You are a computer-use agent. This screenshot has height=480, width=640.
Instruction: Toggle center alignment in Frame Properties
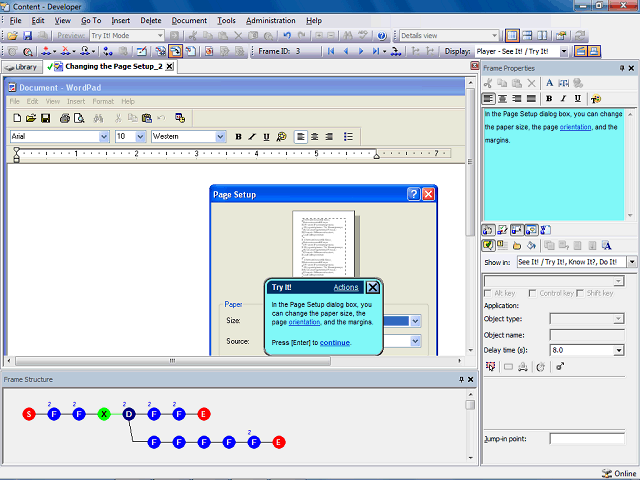coord(502,99)
